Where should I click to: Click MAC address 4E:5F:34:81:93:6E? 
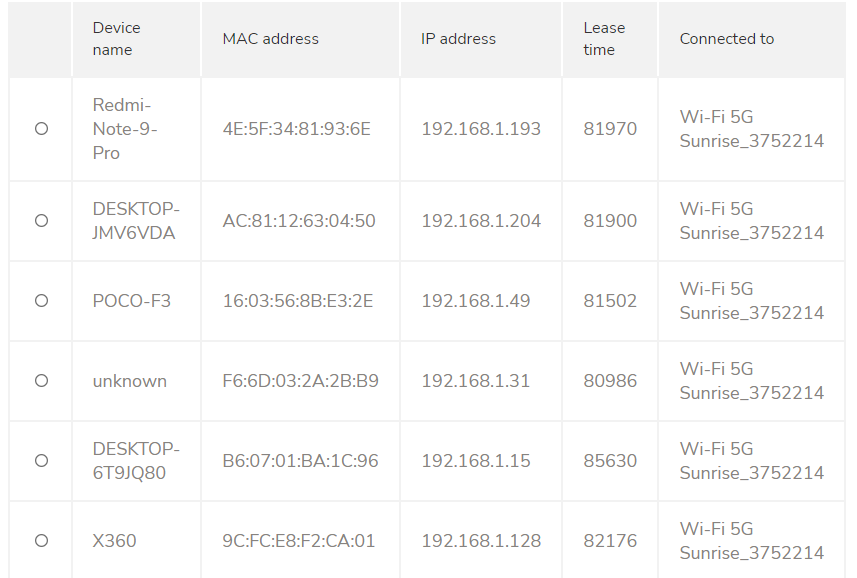(296, 129)
